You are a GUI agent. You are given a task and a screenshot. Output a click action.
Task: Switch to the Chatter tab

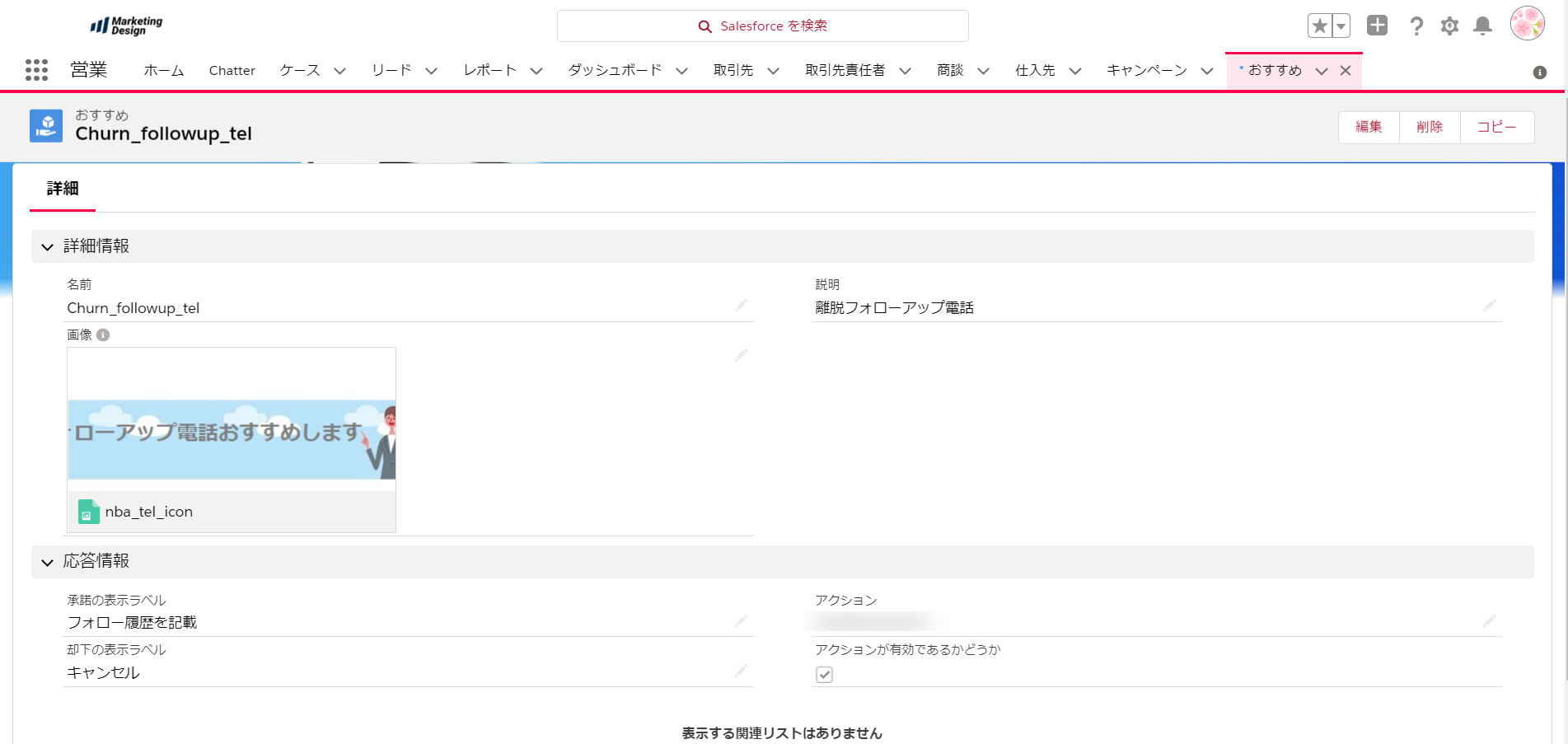(232, 71)
